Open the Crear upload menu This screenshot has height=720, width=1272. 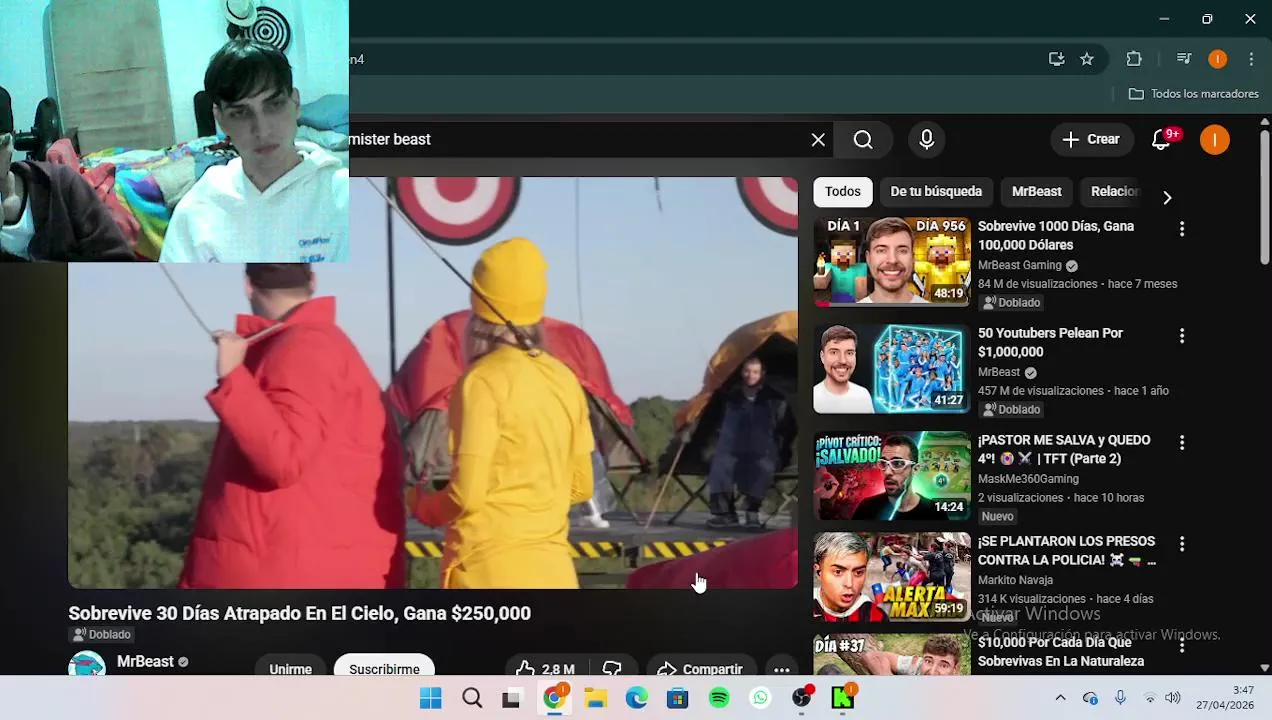pos(1091,140)
